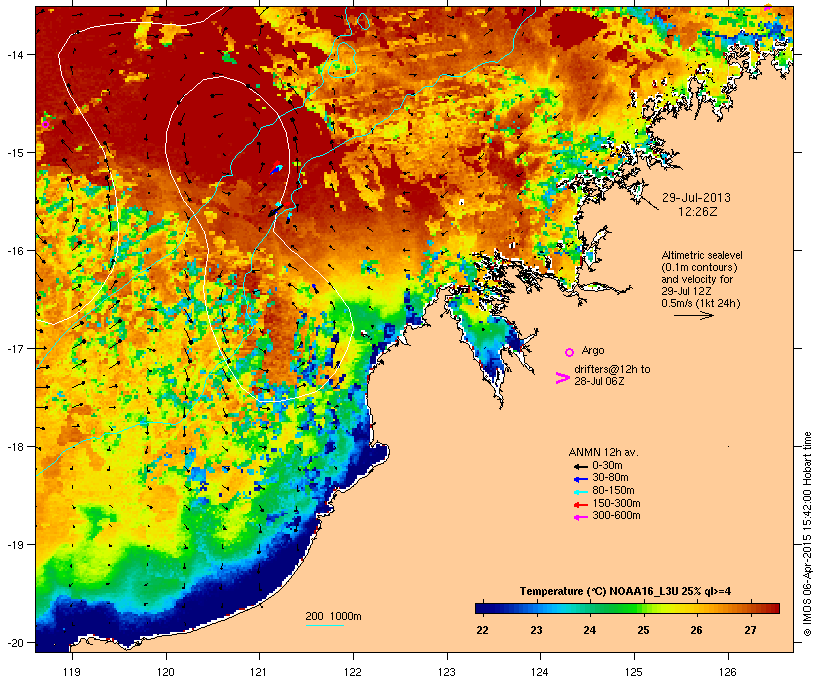
Task: Click the dark blue 22°C end of colorbar
Action: [482, 608]
